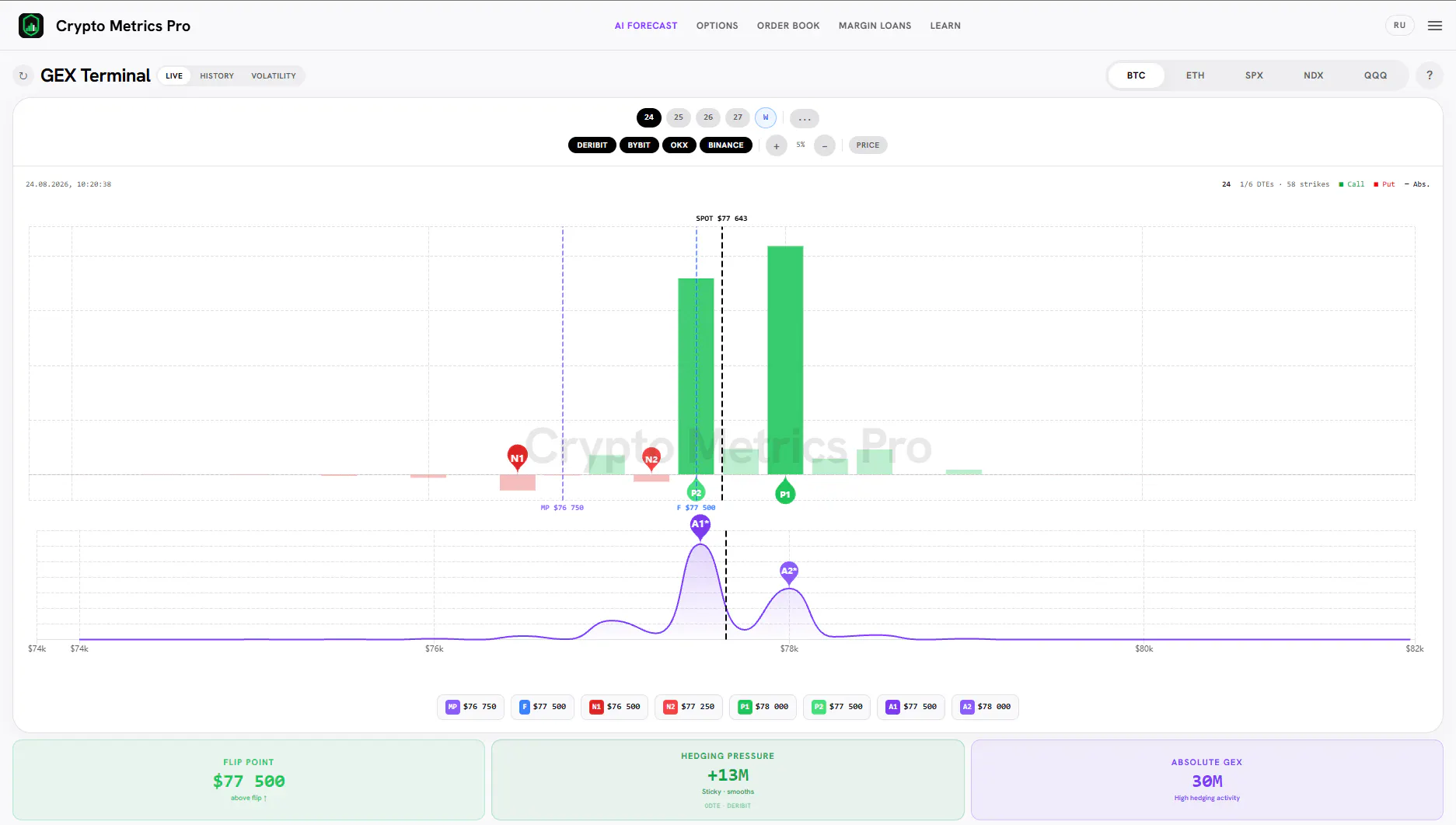Toggle the DERIBIT exchange filter
1456x825 pixels.
point(592,145)
